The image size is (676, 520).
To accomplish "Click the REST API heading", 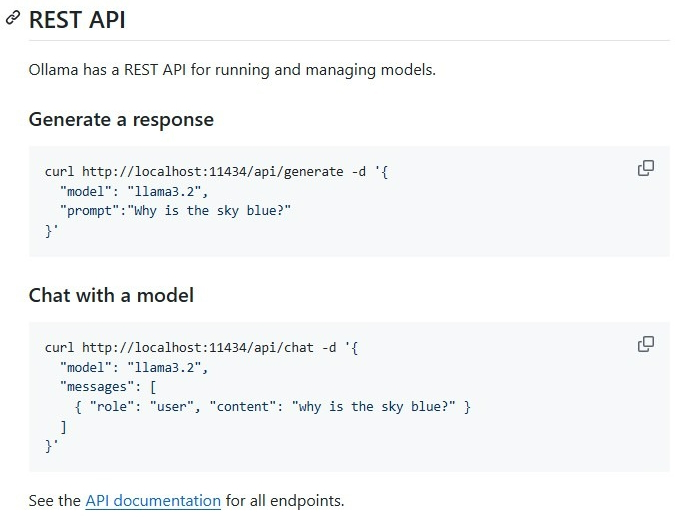I will [x=77, y=20].
